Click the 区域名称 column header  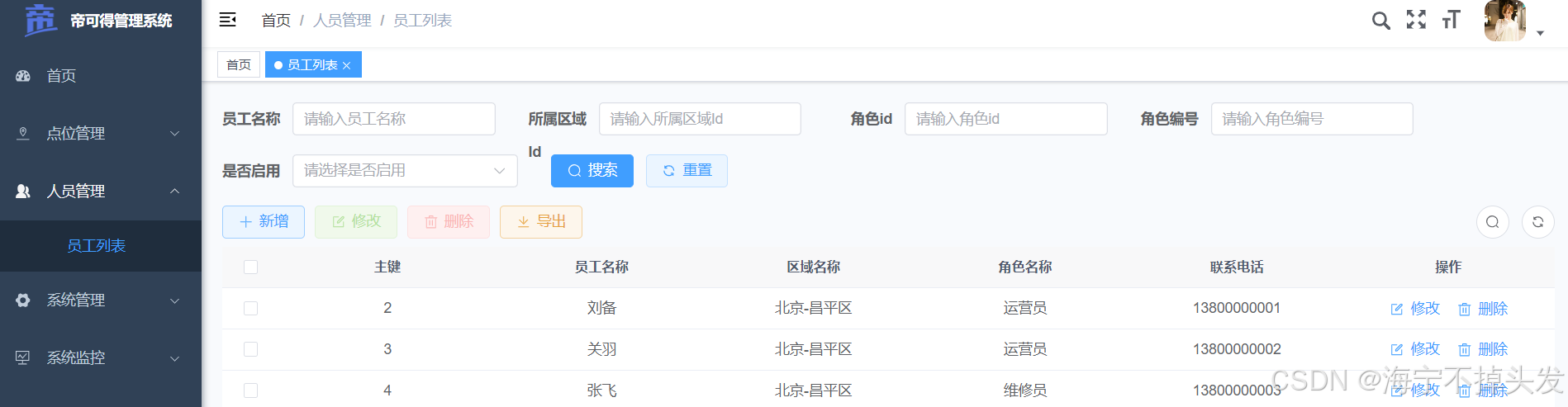[814, 267]
